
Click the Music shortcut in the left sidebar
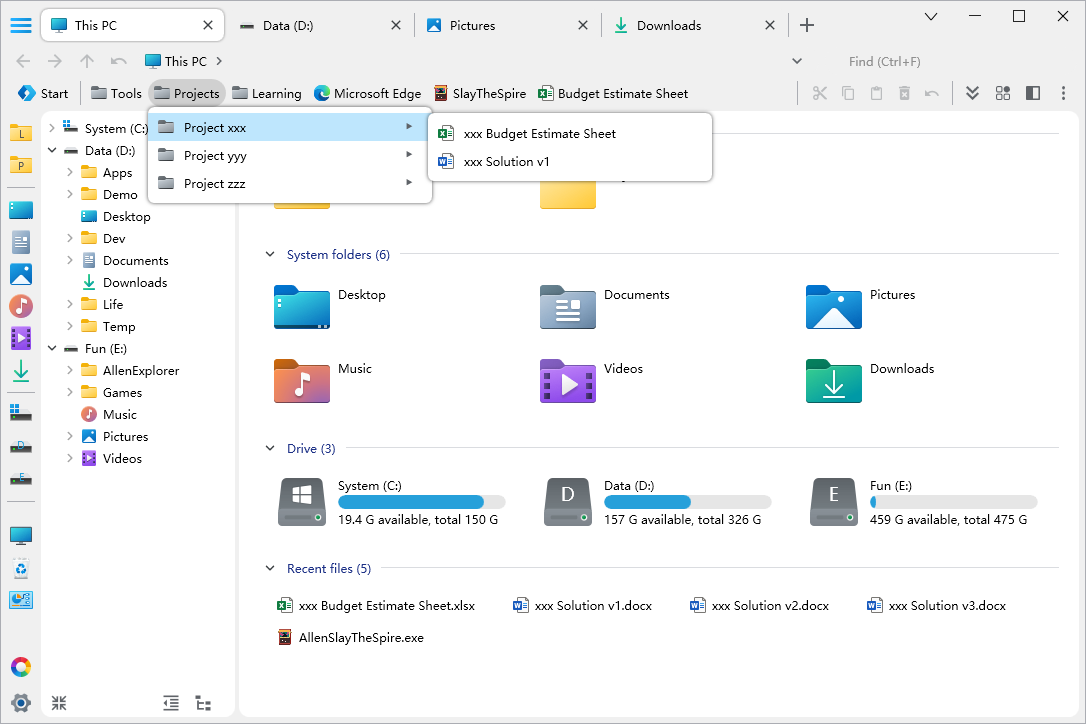tap(21, 306)
